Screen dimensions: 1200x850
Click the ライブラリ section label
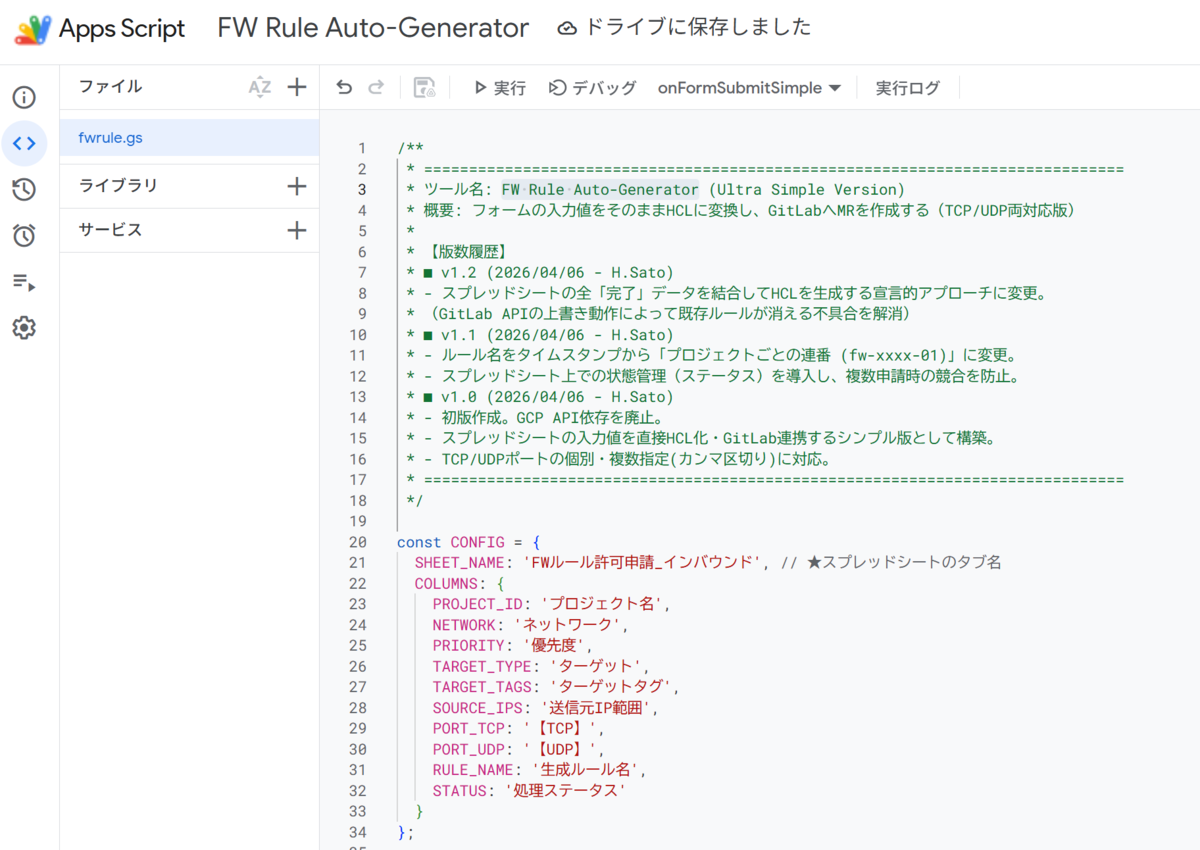point(118,186)
